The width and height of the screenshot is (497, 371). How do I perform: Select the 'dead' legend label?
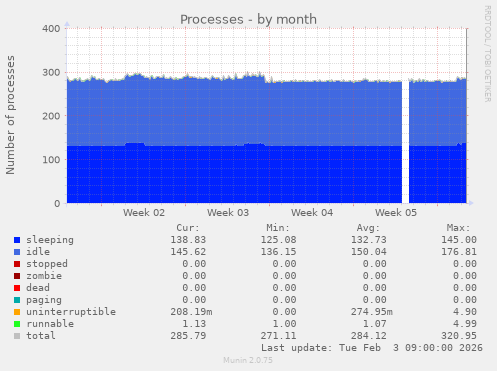tap(38, 288)
